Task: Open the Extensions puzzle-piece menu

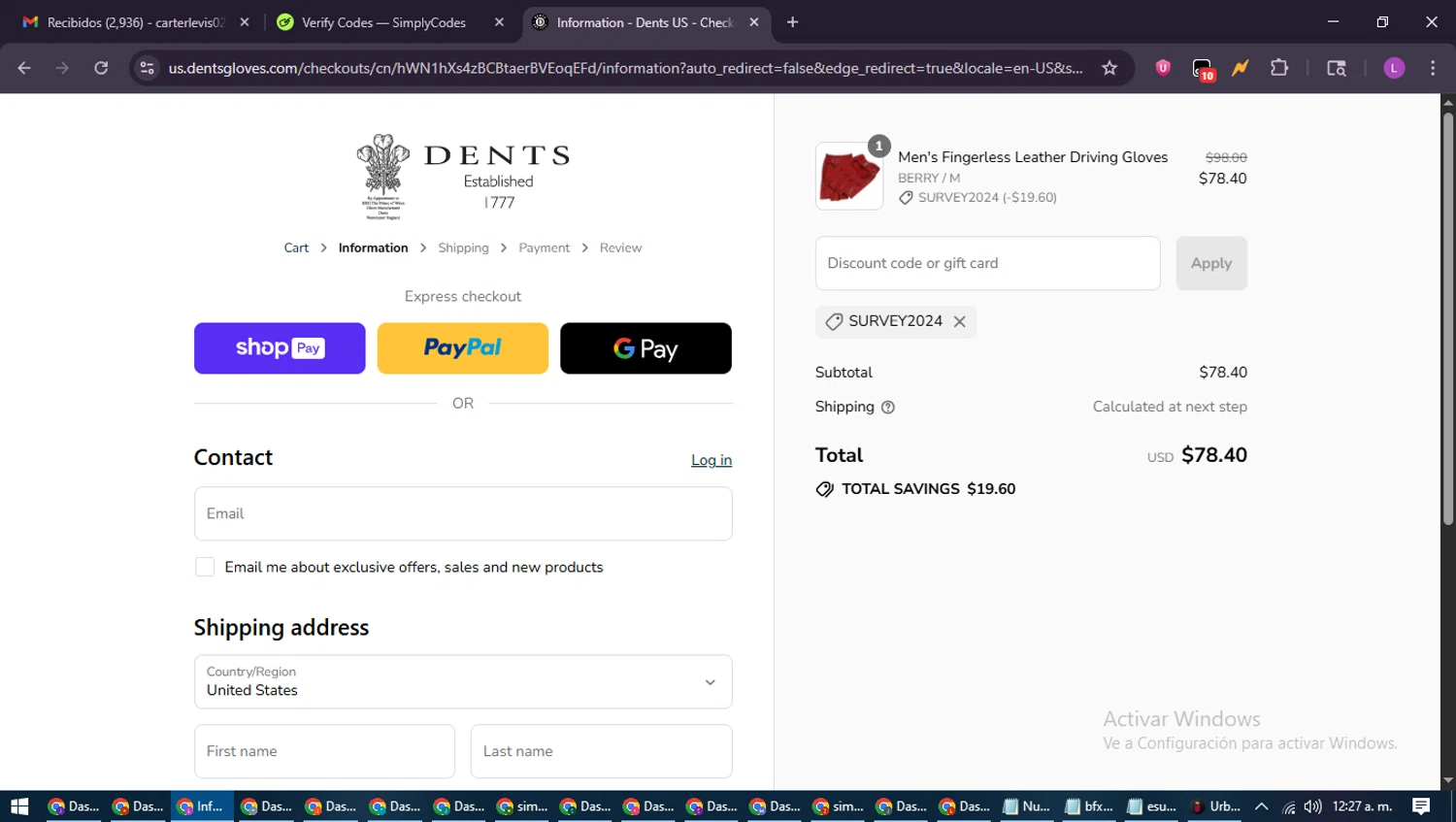Action: point(1279,68)
